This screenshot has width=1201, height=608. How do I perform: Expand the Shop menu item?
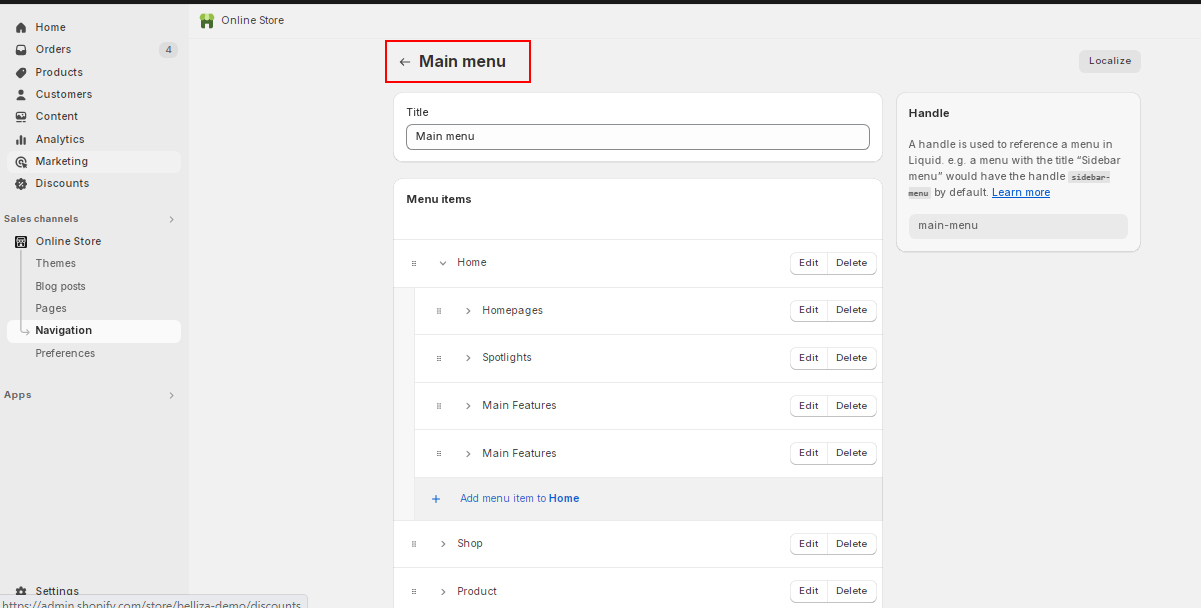click(x=443, y=544)
